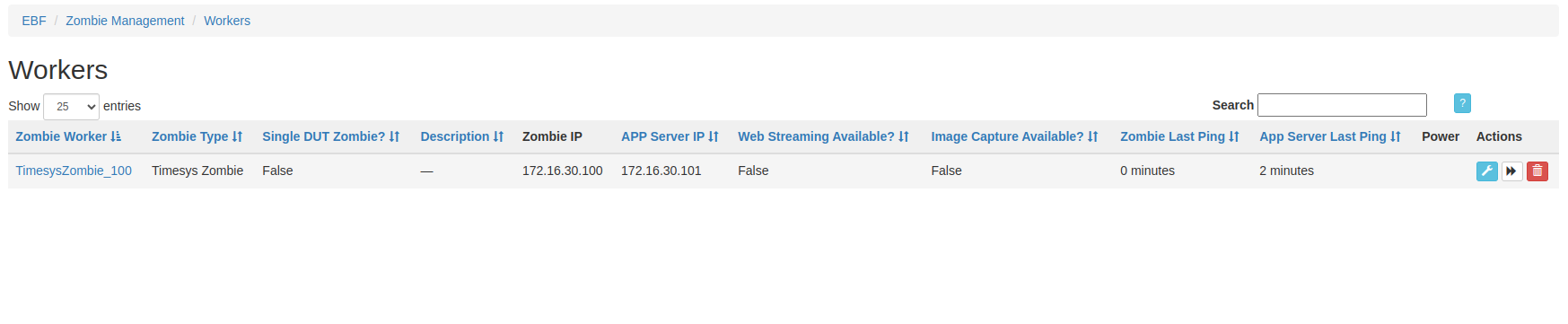Click the Zombie IP column header
The width and height of the screenshot is (1568, 324).
tap(552, 136)
